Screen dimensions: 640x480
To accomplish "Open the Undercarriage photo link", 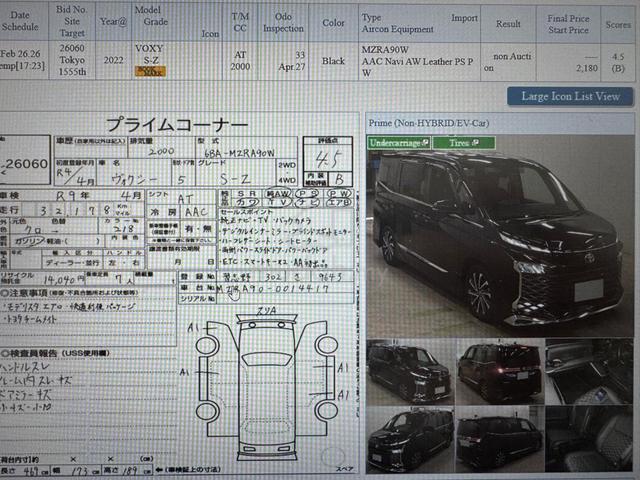I will coord(399,143).
